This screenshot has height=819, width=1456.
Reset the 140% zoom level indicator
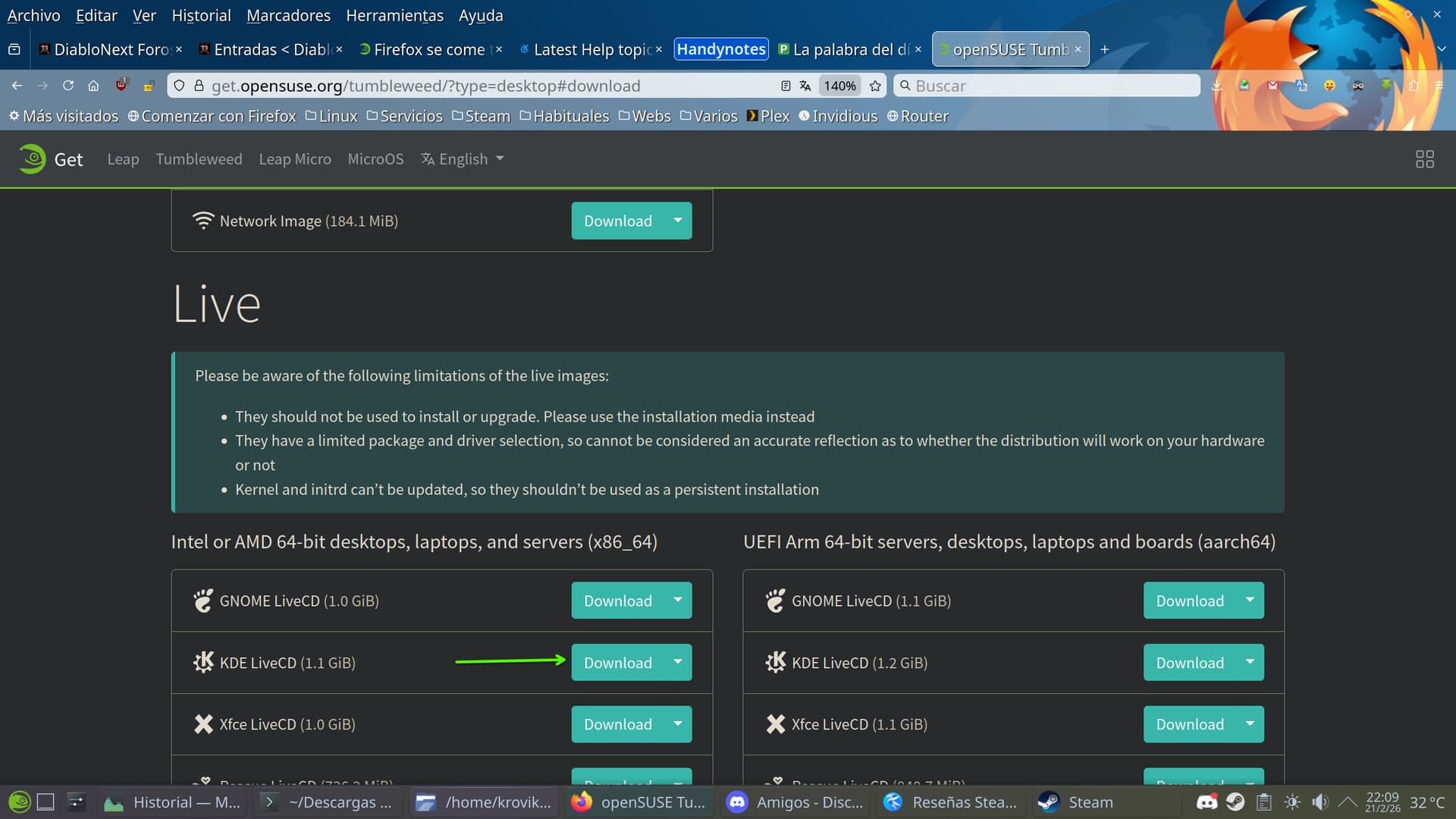coord(839,86)
